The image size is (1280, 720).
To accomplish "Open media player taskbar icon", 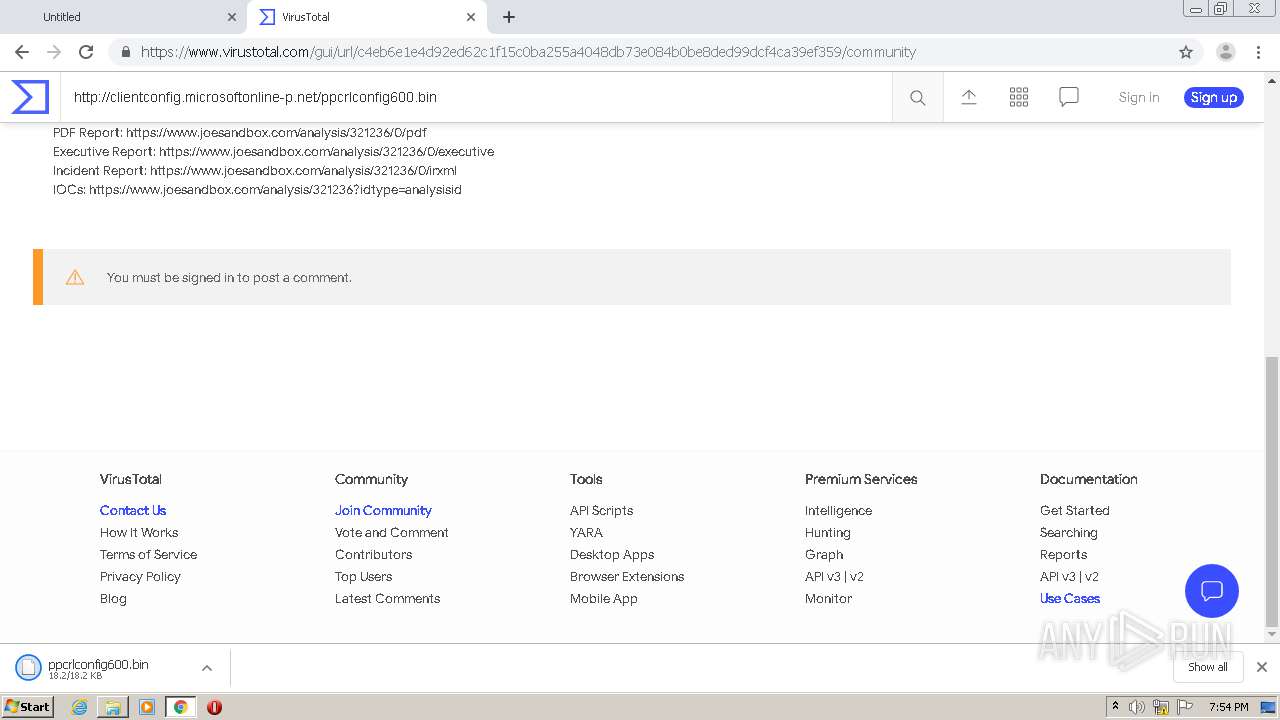I will (147, 707).
